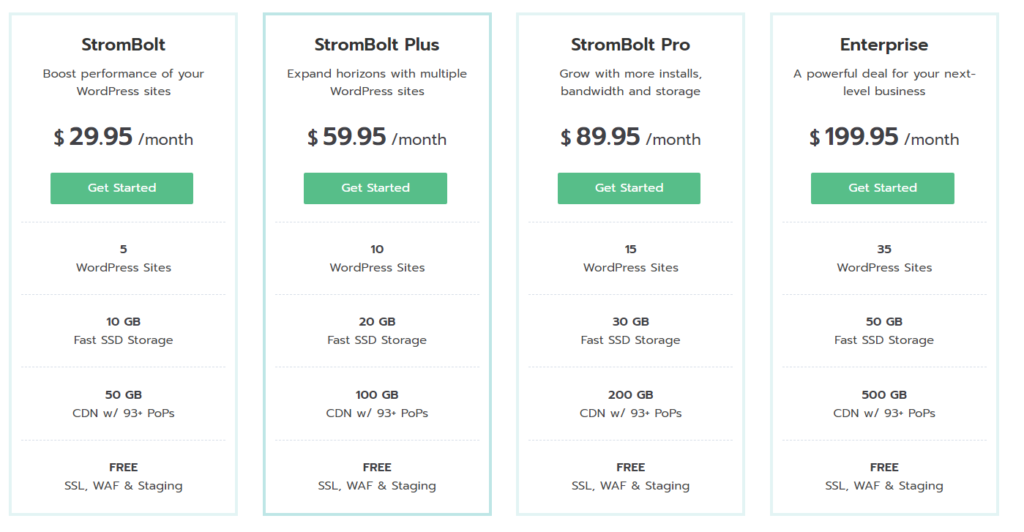Image resolution: width=1024 pixels, height=532 pixels.
Task: Select the StromBolt Pro plan title
Action: 630,45
